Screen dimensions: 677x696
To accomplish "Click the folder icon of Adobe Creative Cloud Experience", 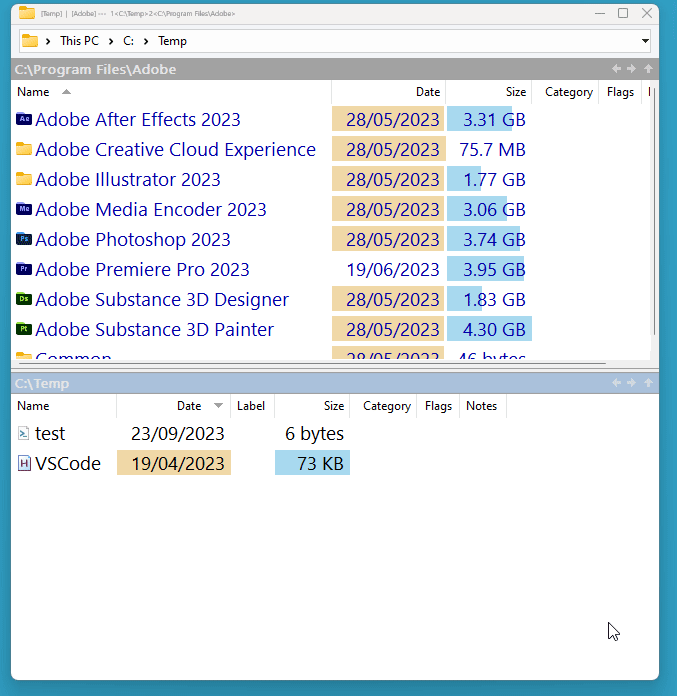I will click(x=24, y=149).
